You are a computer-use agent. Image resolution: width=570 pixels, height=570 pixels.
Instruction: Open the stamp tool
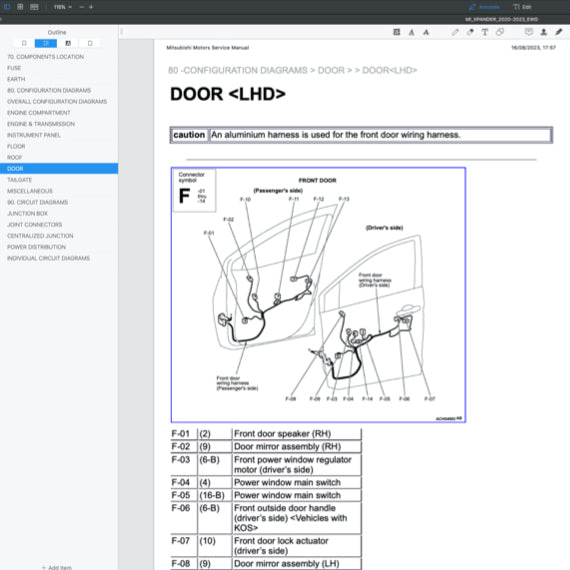(x=544, y=32)
